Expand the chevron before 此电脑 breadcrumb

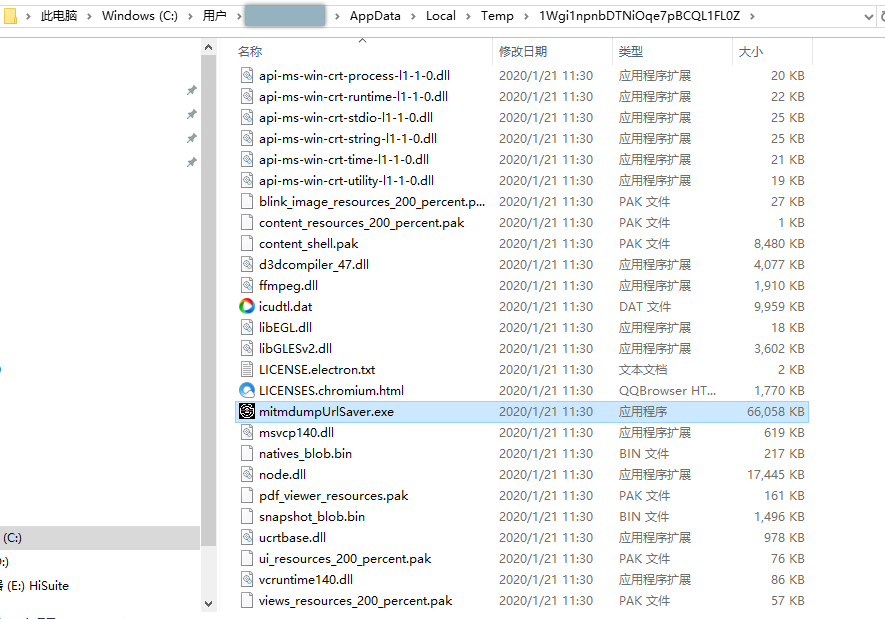(x=28, y=16)
